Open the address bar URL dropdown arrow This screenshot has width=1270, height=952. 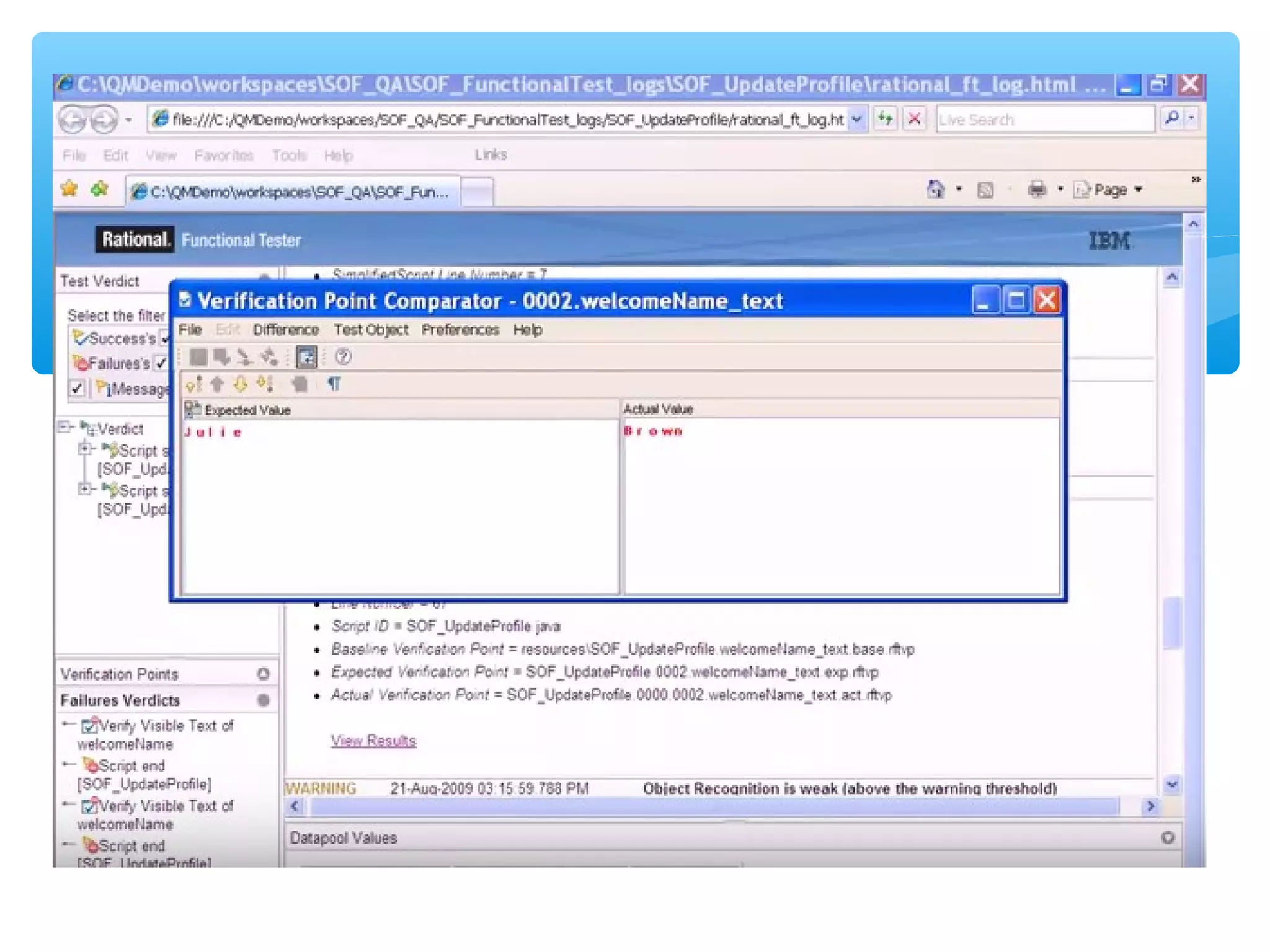pyautogui.click(x=857, y=119)
